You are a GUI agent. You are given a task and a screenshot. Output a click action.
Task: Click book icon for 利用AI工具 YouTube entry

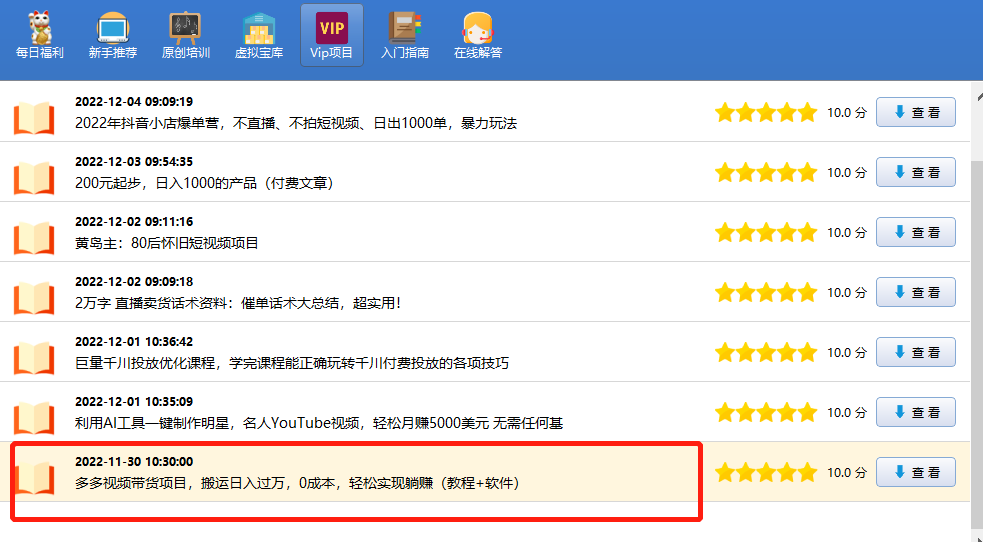point(34,419)
